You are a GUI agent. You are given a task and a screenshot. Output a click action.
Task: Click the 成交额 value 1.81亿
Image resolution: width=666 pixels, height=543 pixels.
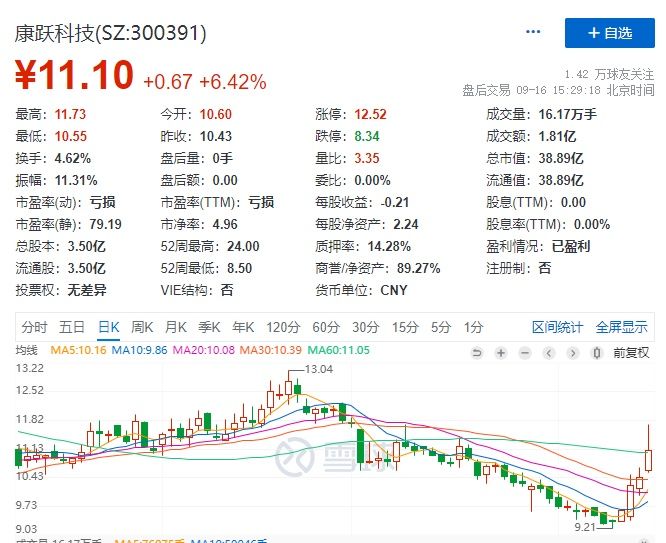click(557, 136)
